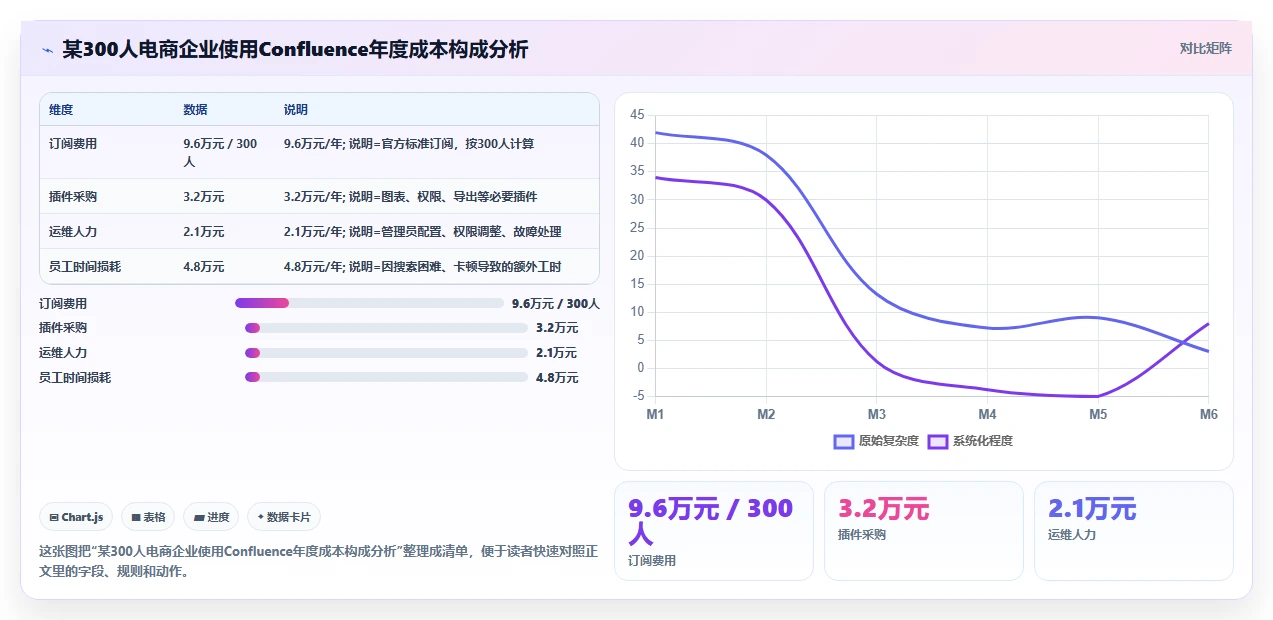Screen dimensions: 1273x620
Task: Click the description mentioning 官方标准订阅
Action: pyautogui.click(x=409, y=144)
